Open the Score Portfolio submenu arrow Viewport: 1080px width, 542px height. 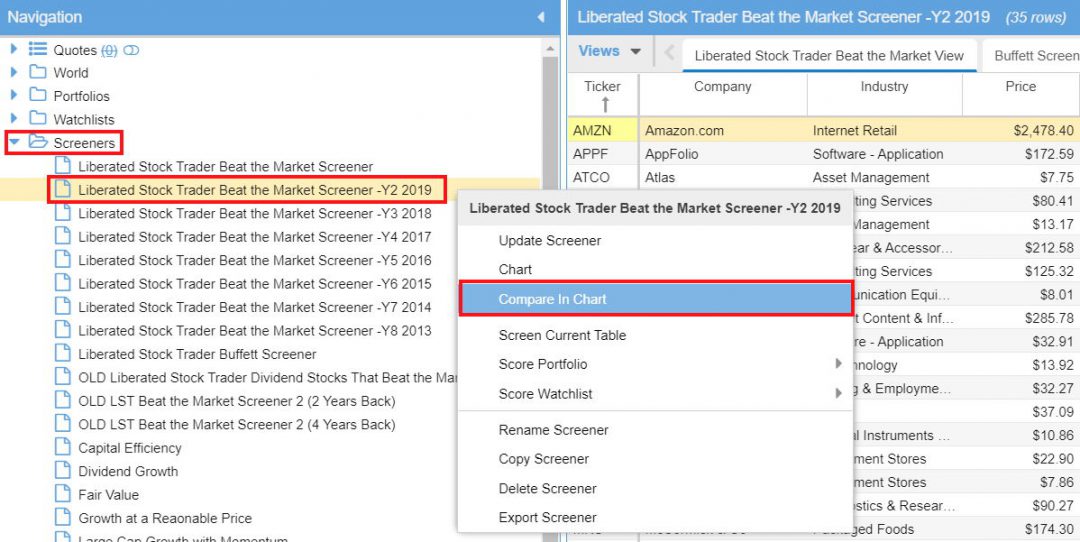(x=838, y=363)
